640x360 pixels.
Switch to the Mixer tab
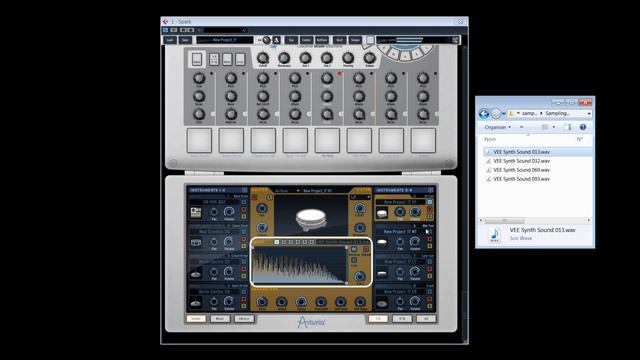point(220,319)
